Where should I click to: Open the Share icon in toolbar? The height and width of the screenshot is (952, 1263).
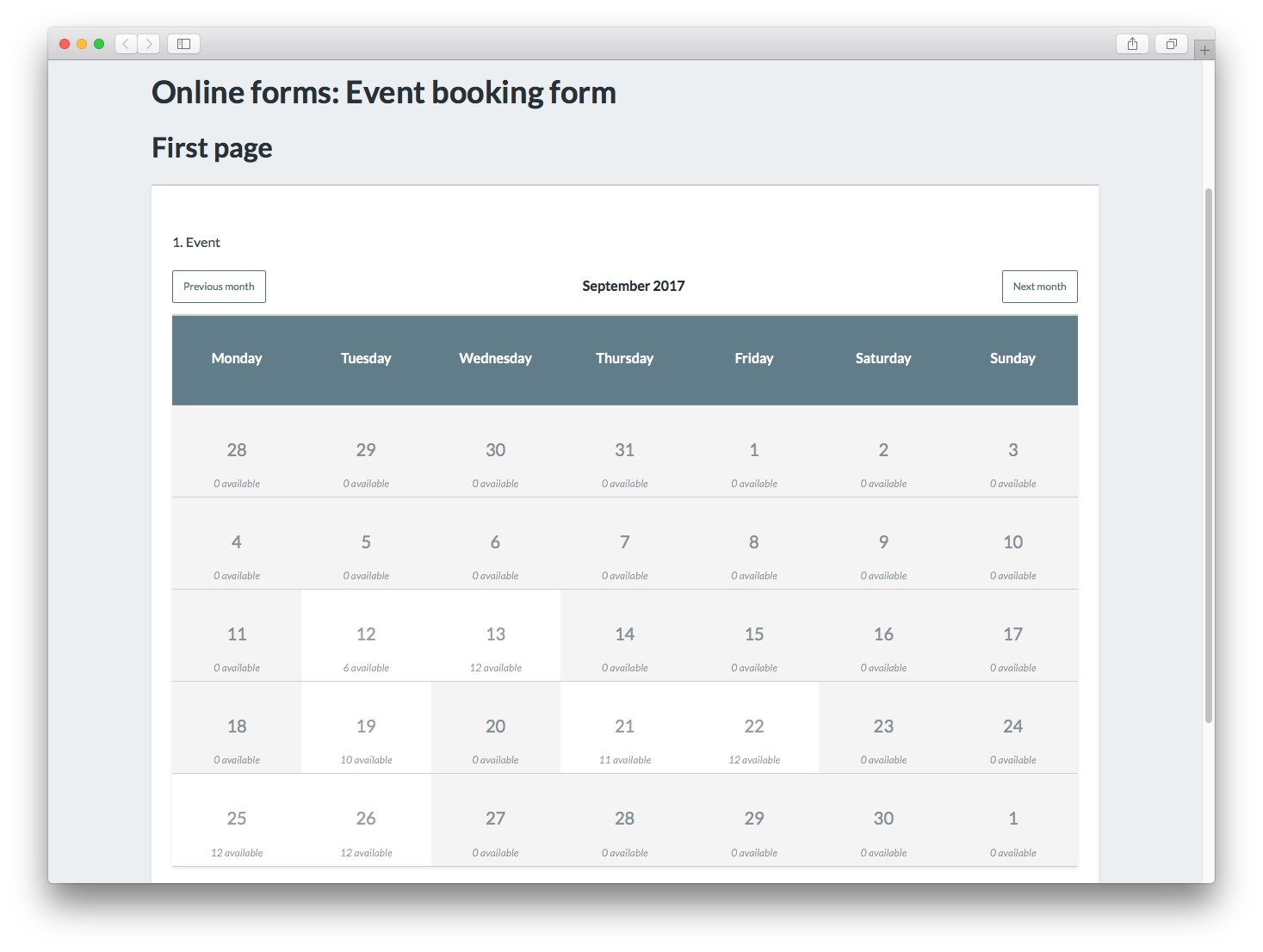pyautogui.click(x=1132, y=44)
